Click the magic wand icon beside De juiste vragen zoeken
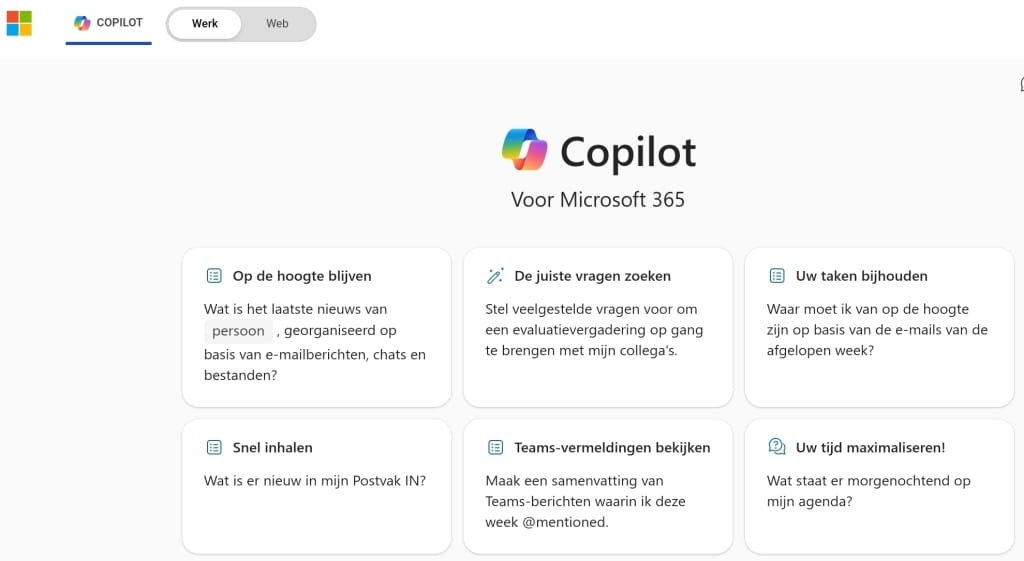This screenshot has height=561, width=1024. pos(495,276)
